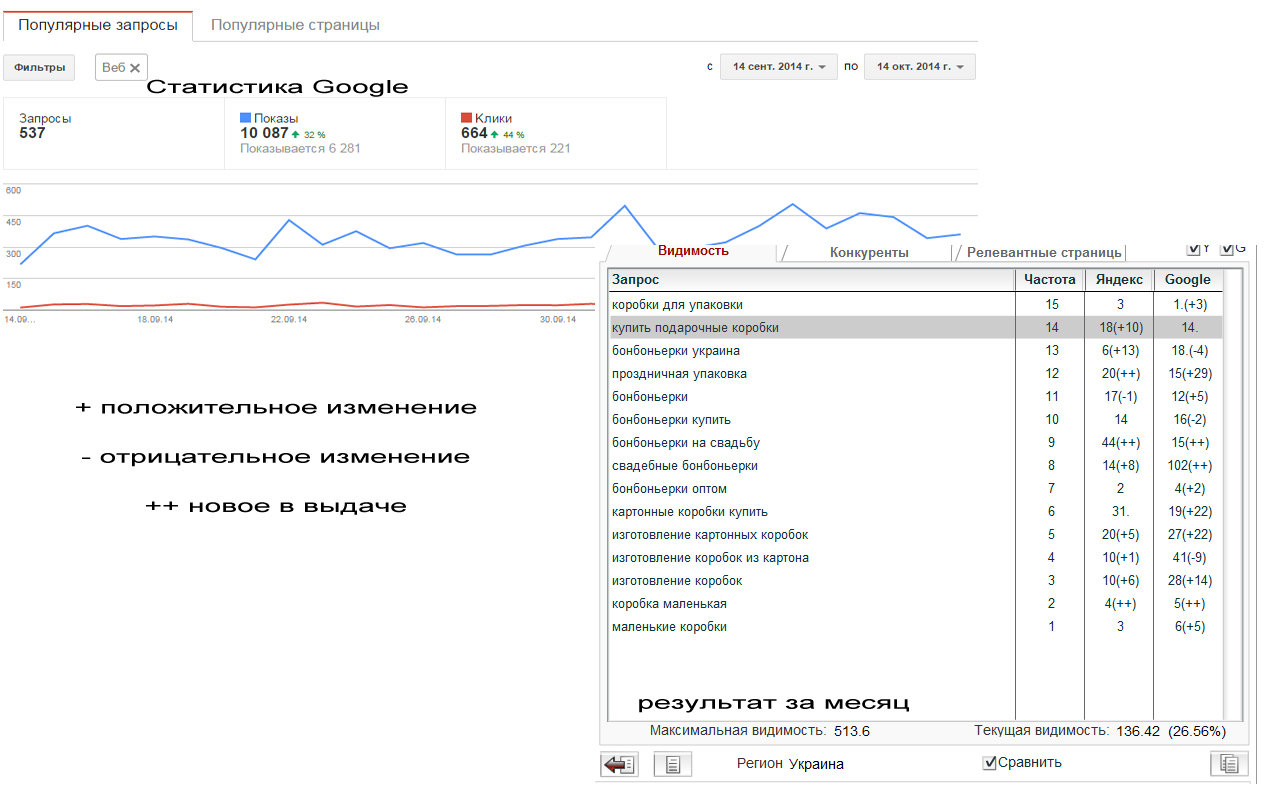This screenshot has height=800, width=1280.
Task: Click Яндекс value 31. cell
Action: click(1120, 511)
